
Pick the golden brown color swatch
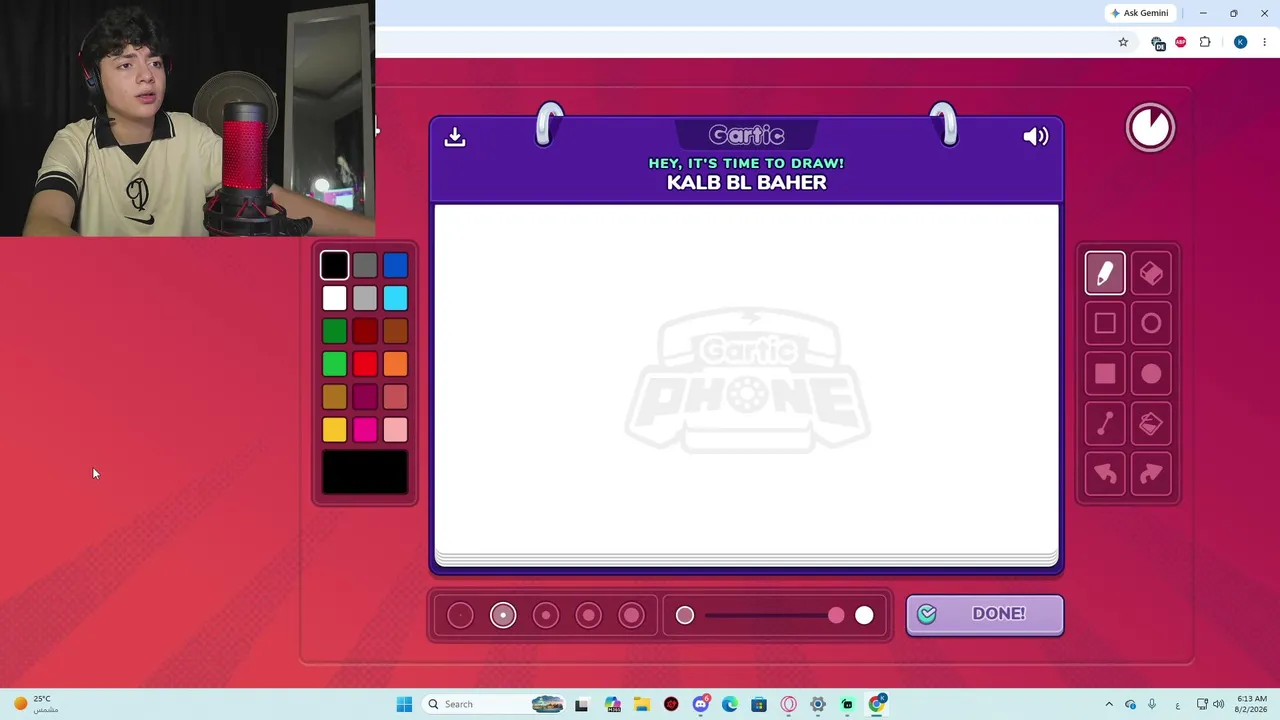335,397
